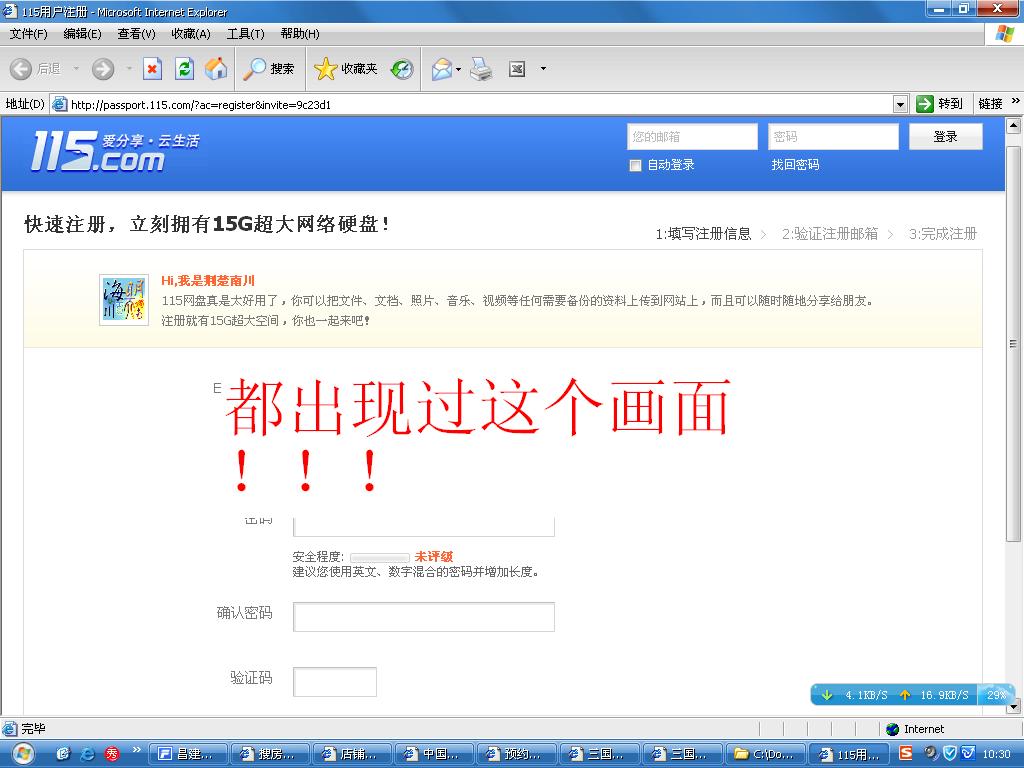Click the Stop loading toolbar icon
This screenshot has width=1024, height=768.
coord(152,69)
